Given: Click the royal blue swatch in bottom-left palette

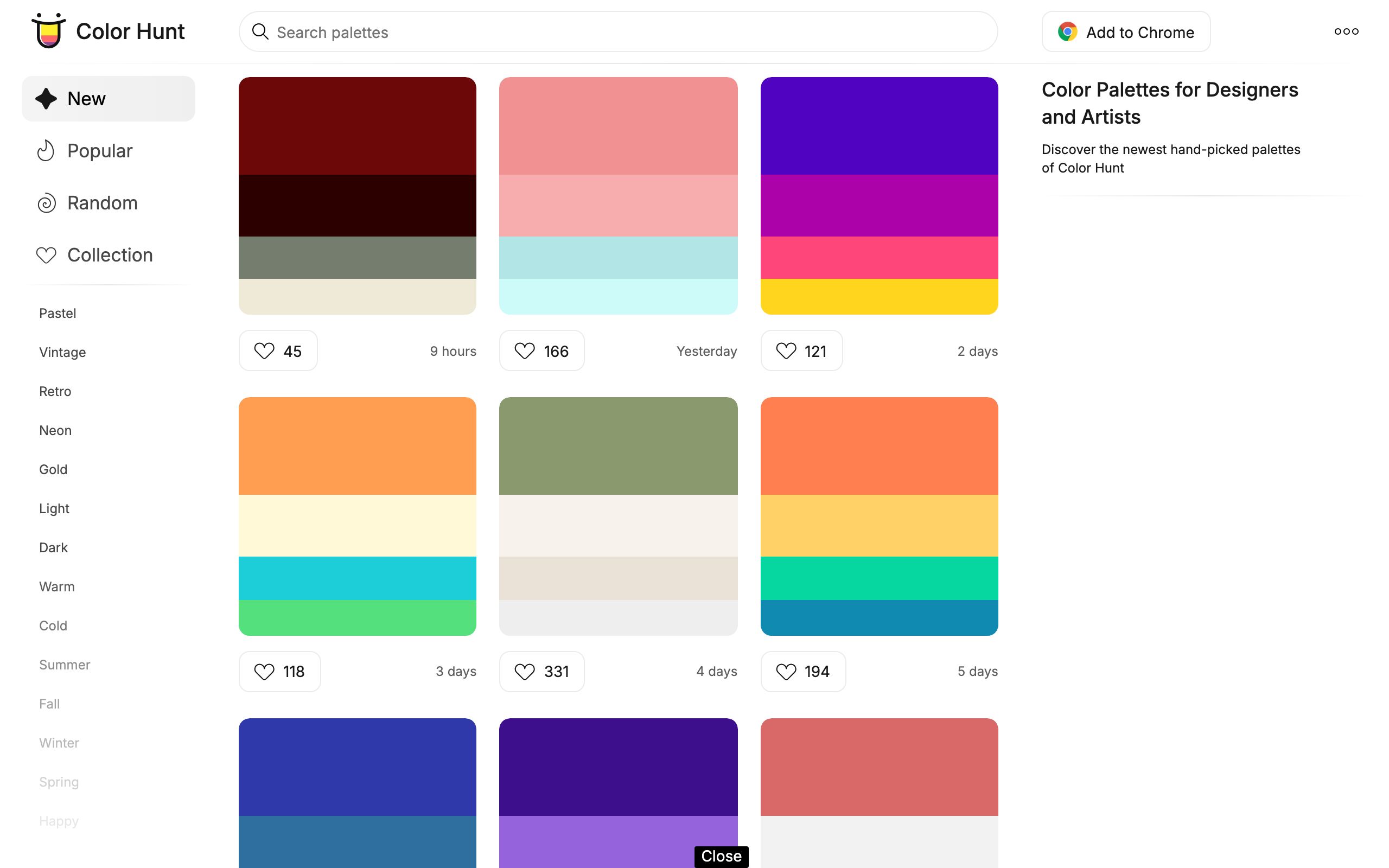Looking at the screenshot, I should [357, 767].
